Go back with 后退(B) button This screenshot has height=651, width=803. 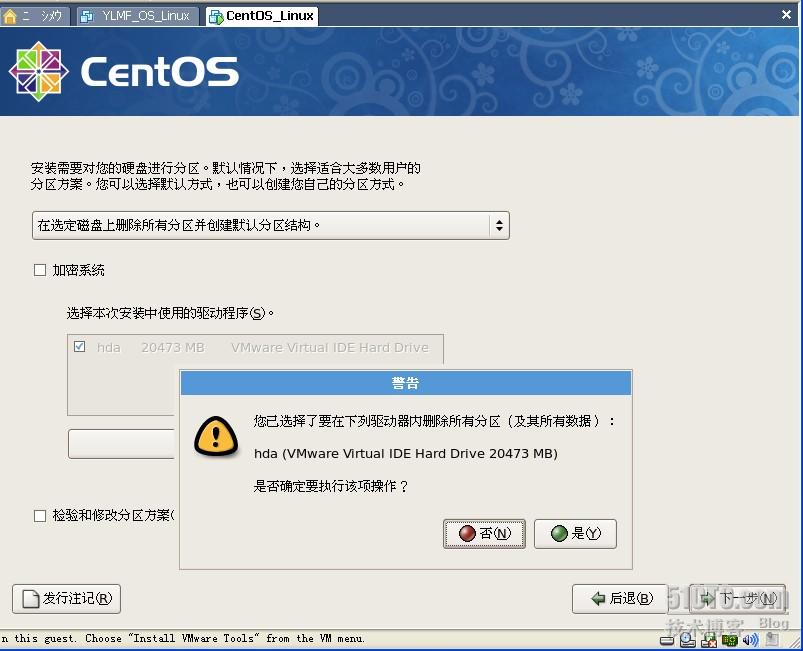coord(620,599)
